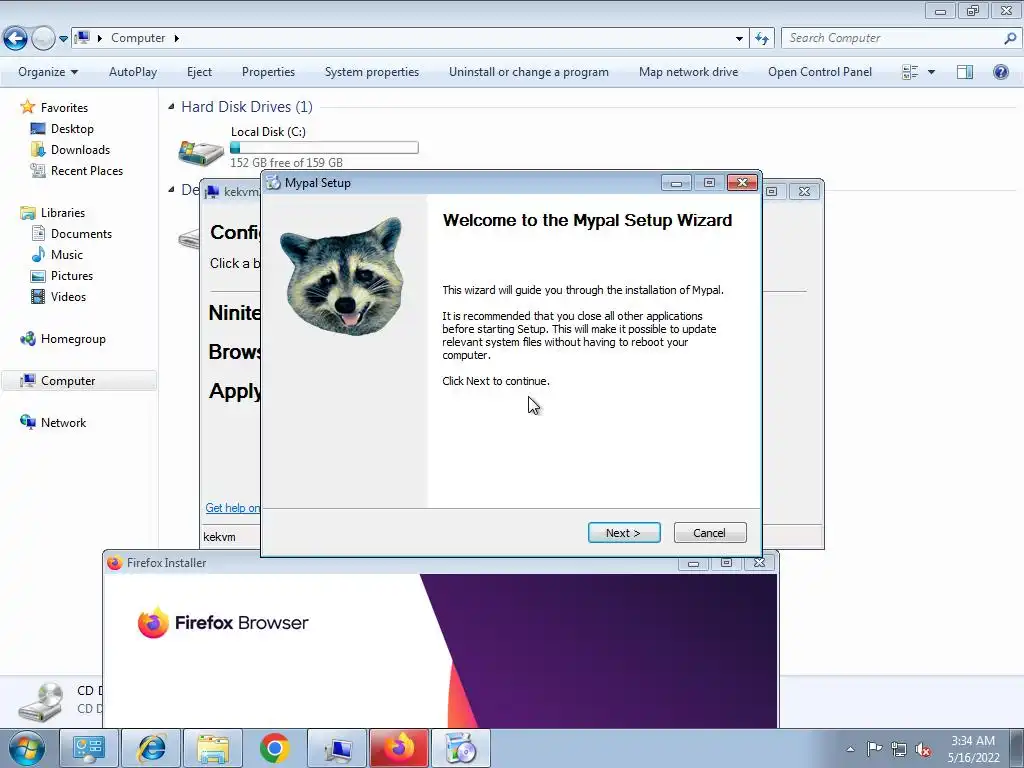The height and width of the screenshot is (768, 1024).
Task: Collapse the Hard Disk Drives group
Action: point(171,106)
